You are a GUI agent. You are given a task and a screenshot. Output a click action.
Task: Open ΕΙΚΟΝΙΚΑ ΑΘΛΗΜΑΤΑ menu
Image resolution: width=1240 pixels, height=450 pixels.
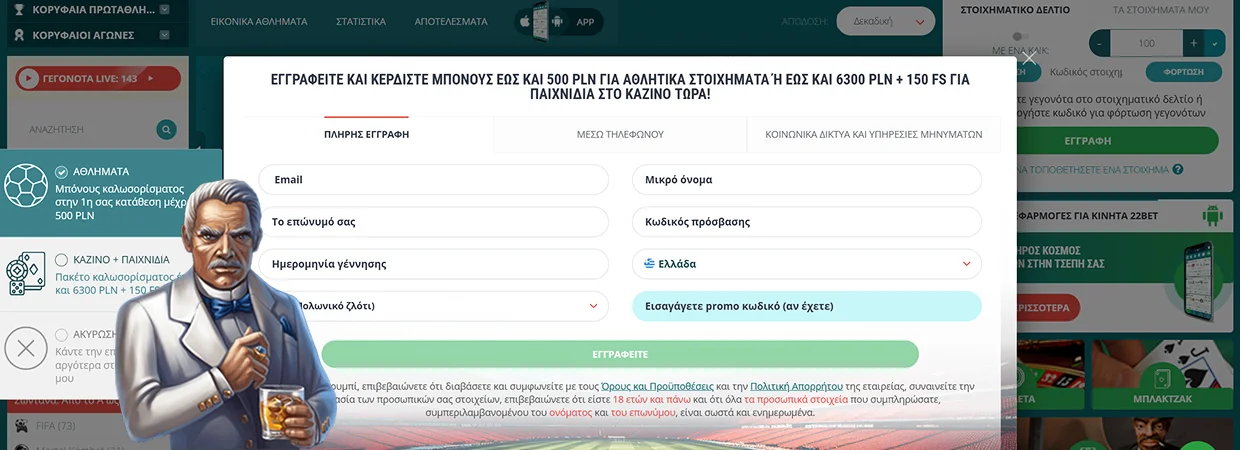[259, 21]
